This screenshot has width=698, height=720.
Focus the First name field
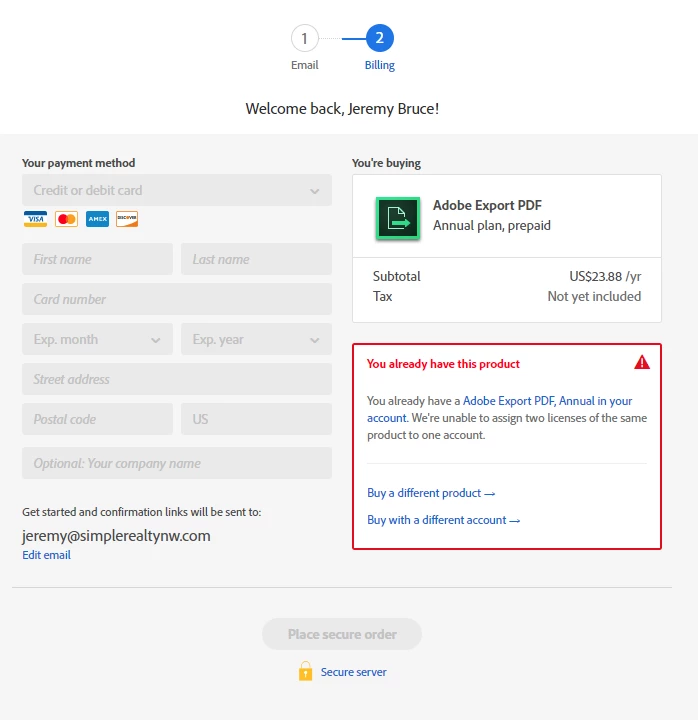click(x=97, y=259)
